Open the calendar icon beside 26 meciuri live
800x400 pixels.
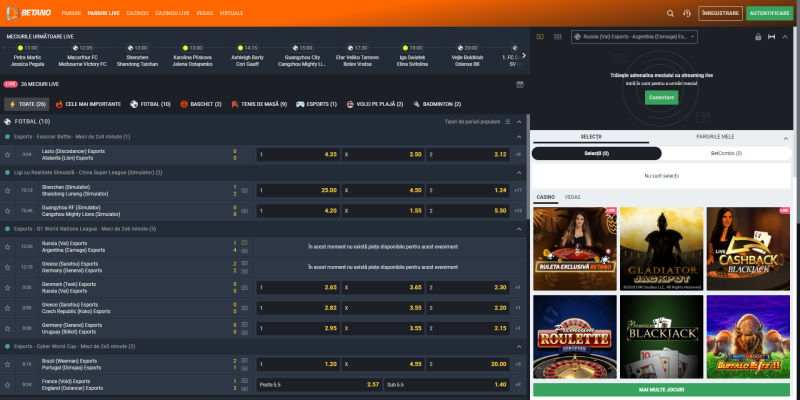pos(520,84)
